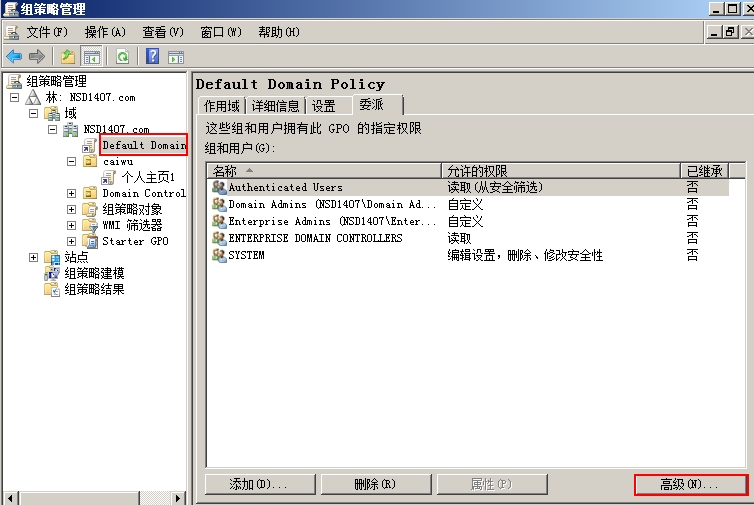Click the 删除(R) button

[x=376, y=484]
